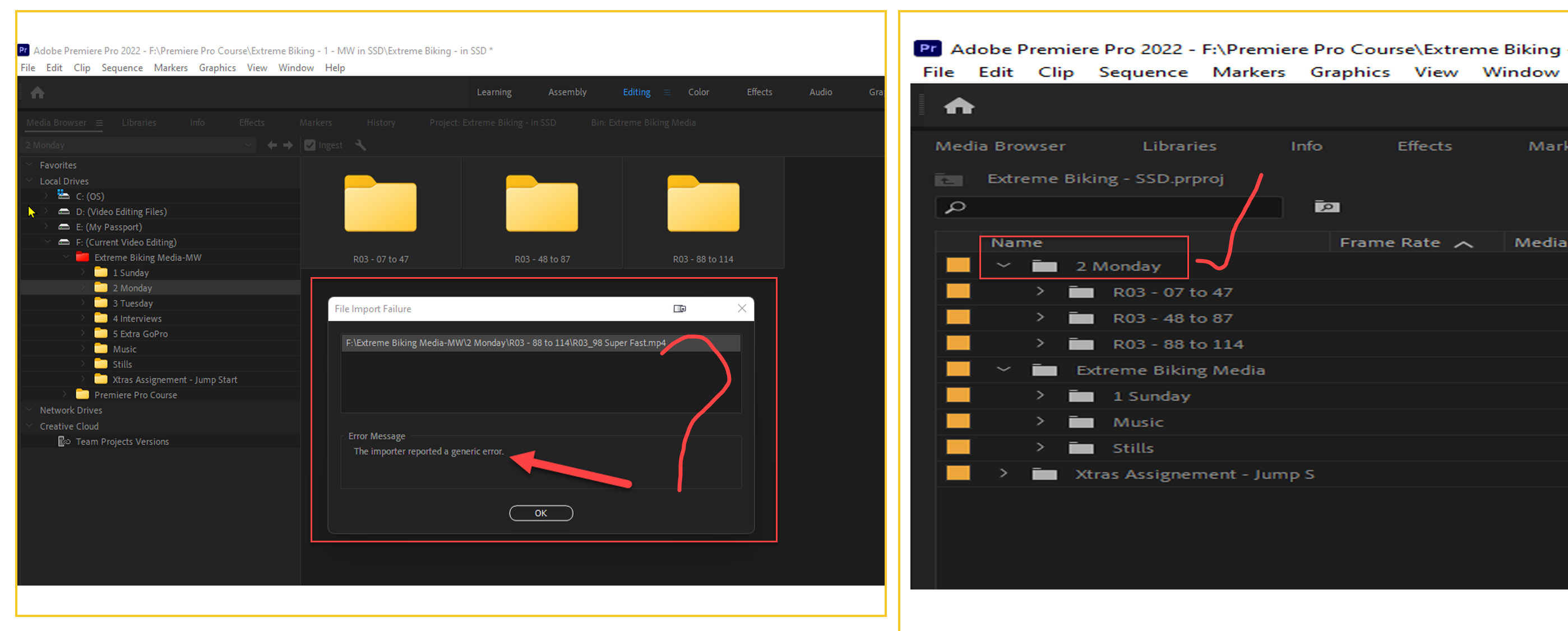Expand the R03 - 48 to 87 bin

(1040, 318)
